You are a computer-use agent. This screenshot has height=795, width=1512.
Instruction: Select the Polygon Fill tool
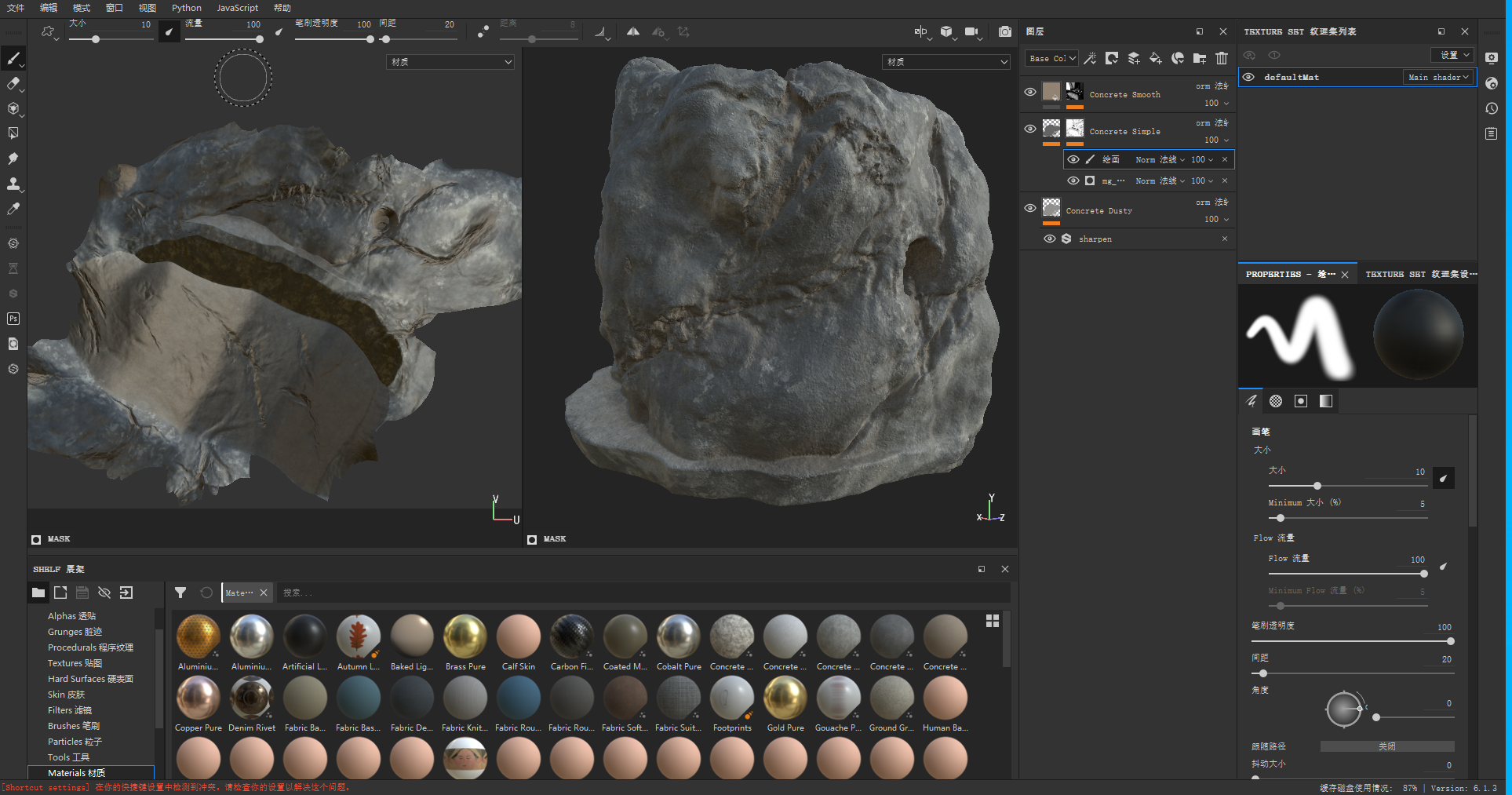[x=13, y=133]
